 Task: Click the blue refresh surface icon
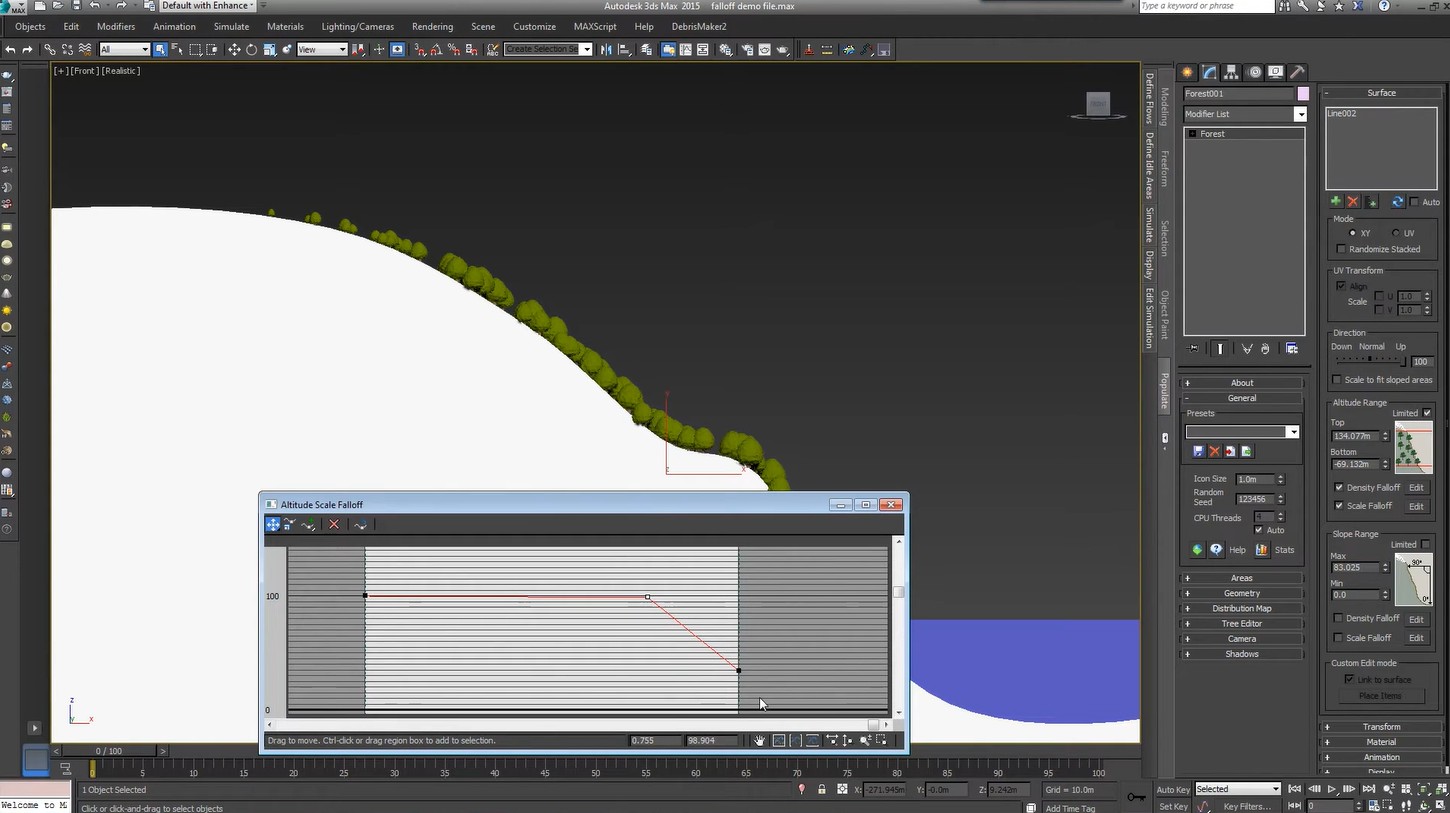(1397, 202)
